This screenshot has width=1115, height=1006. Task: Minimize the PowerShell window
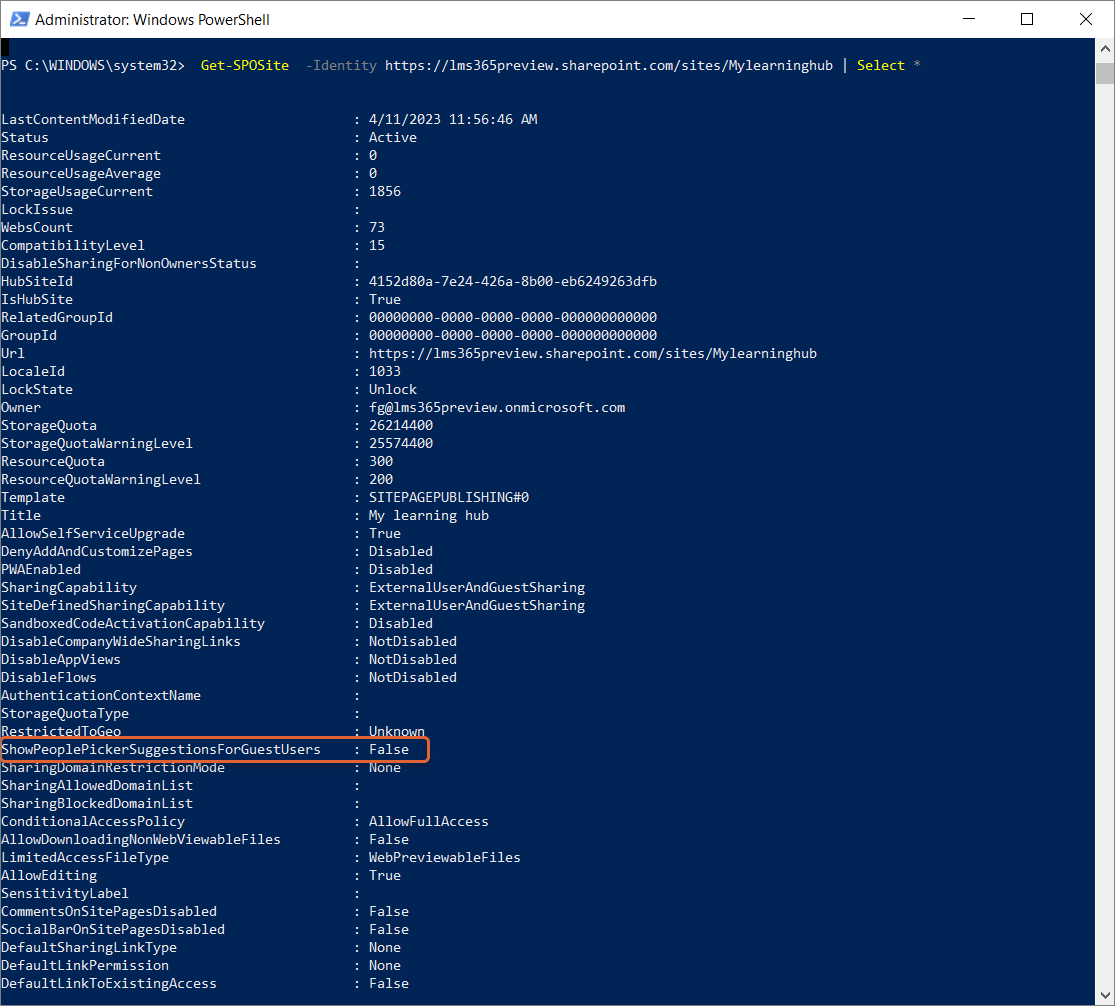(970, 19)
